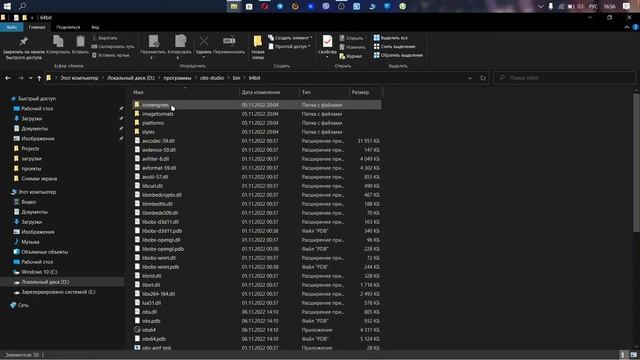Open the address bar history dropdown chevron
The width and height of the screenshot is (640, 360).
(x=470, y=78)
